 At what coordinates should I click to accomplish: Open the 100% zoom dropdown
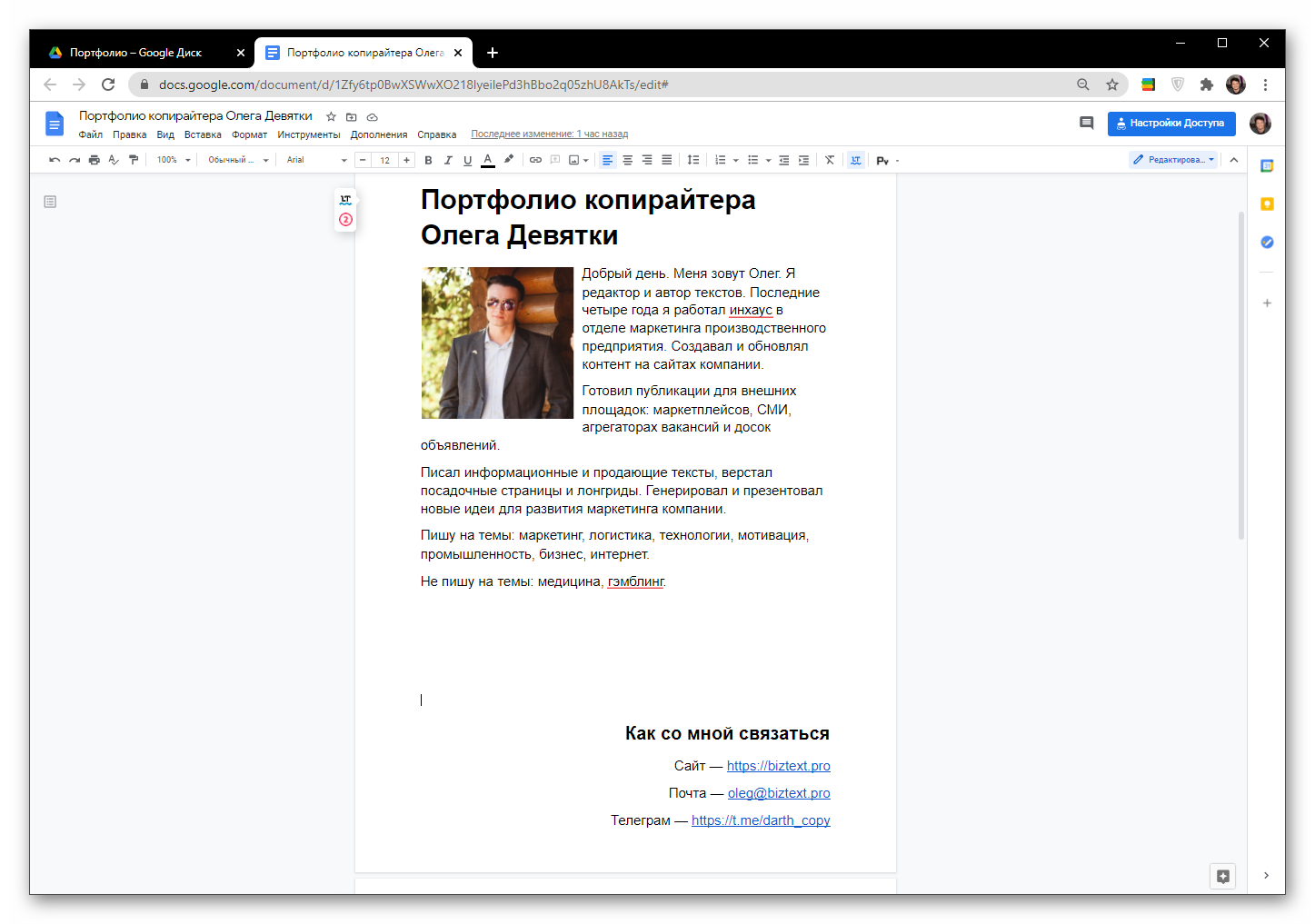[x=174, y=160]
